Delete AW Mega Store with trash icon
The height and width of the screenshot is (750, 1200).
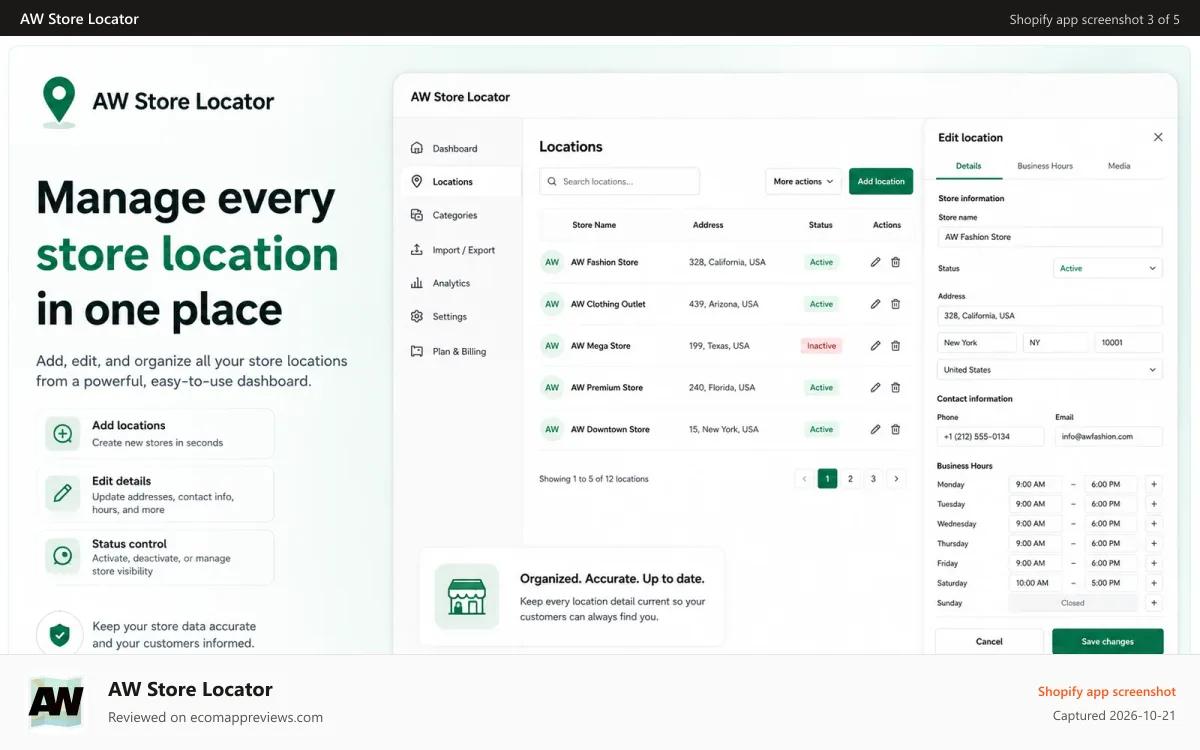coord(895,346)
